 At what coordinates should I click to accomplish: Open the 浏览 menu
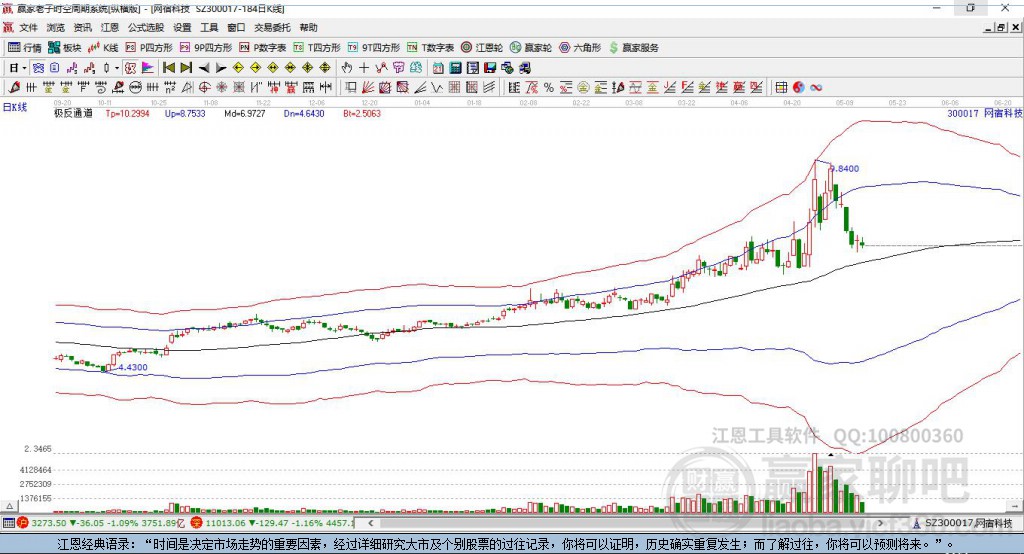56,27
